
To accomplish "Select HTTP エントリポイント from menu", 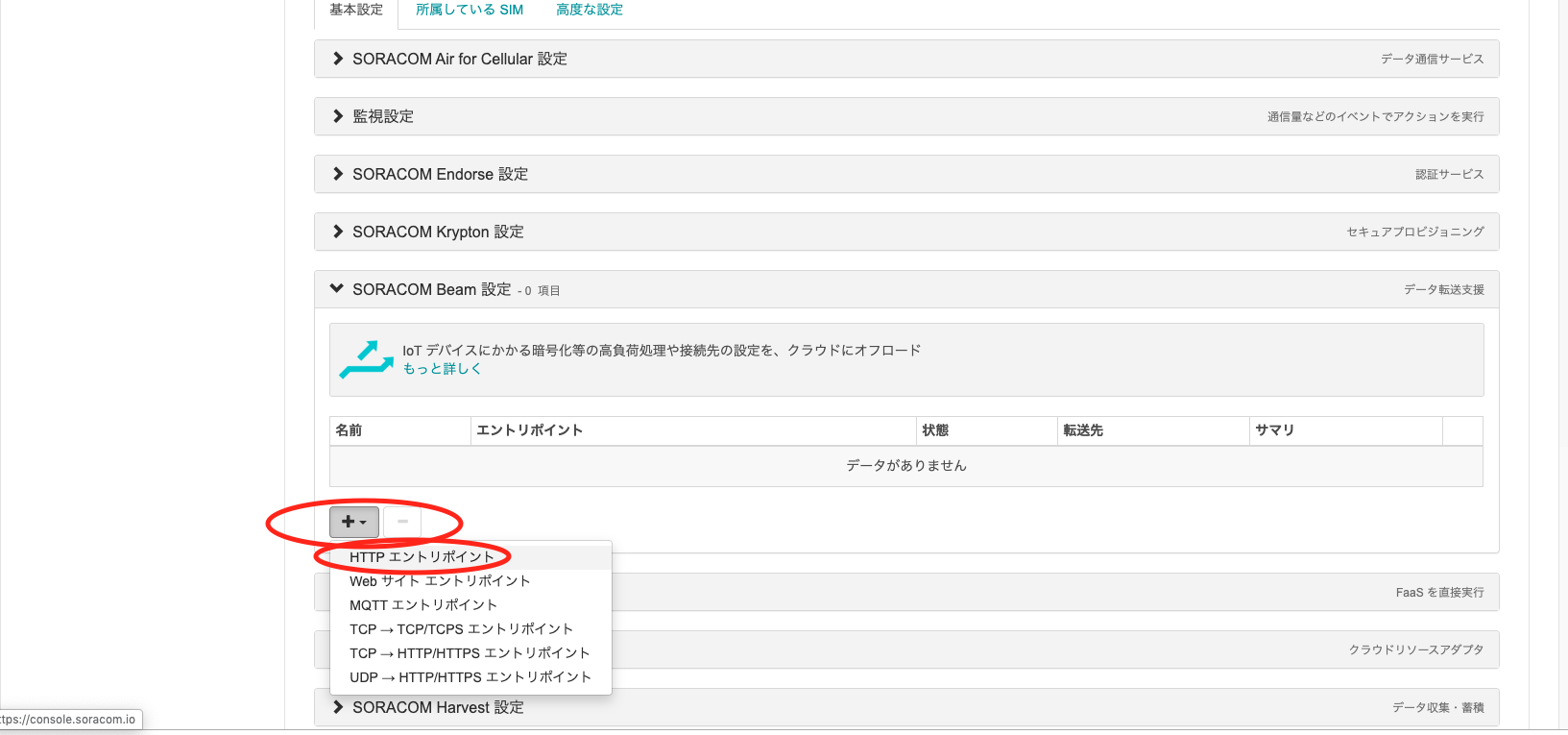I will (x=470, y=557).
